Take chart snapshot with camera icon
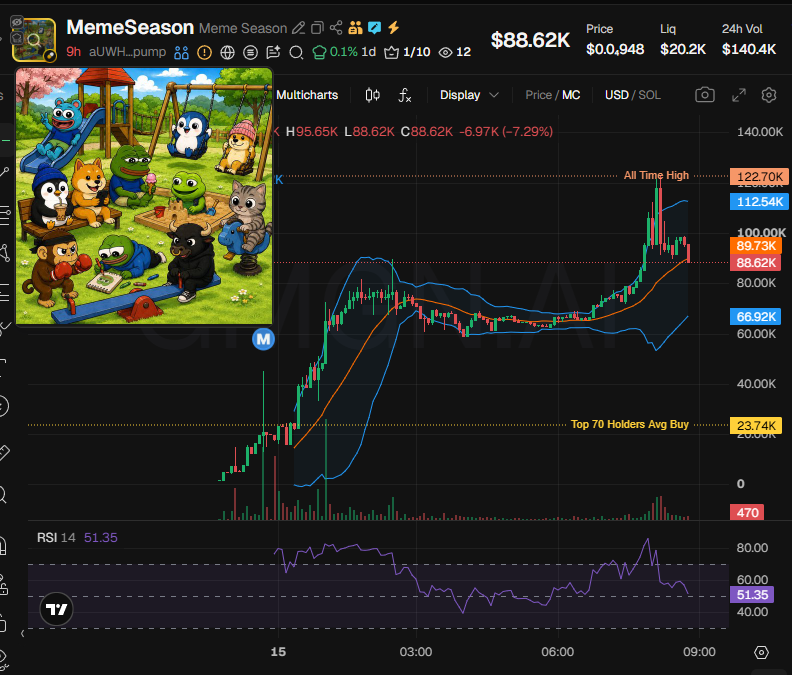The image size is (792, 675). point(705,95)
